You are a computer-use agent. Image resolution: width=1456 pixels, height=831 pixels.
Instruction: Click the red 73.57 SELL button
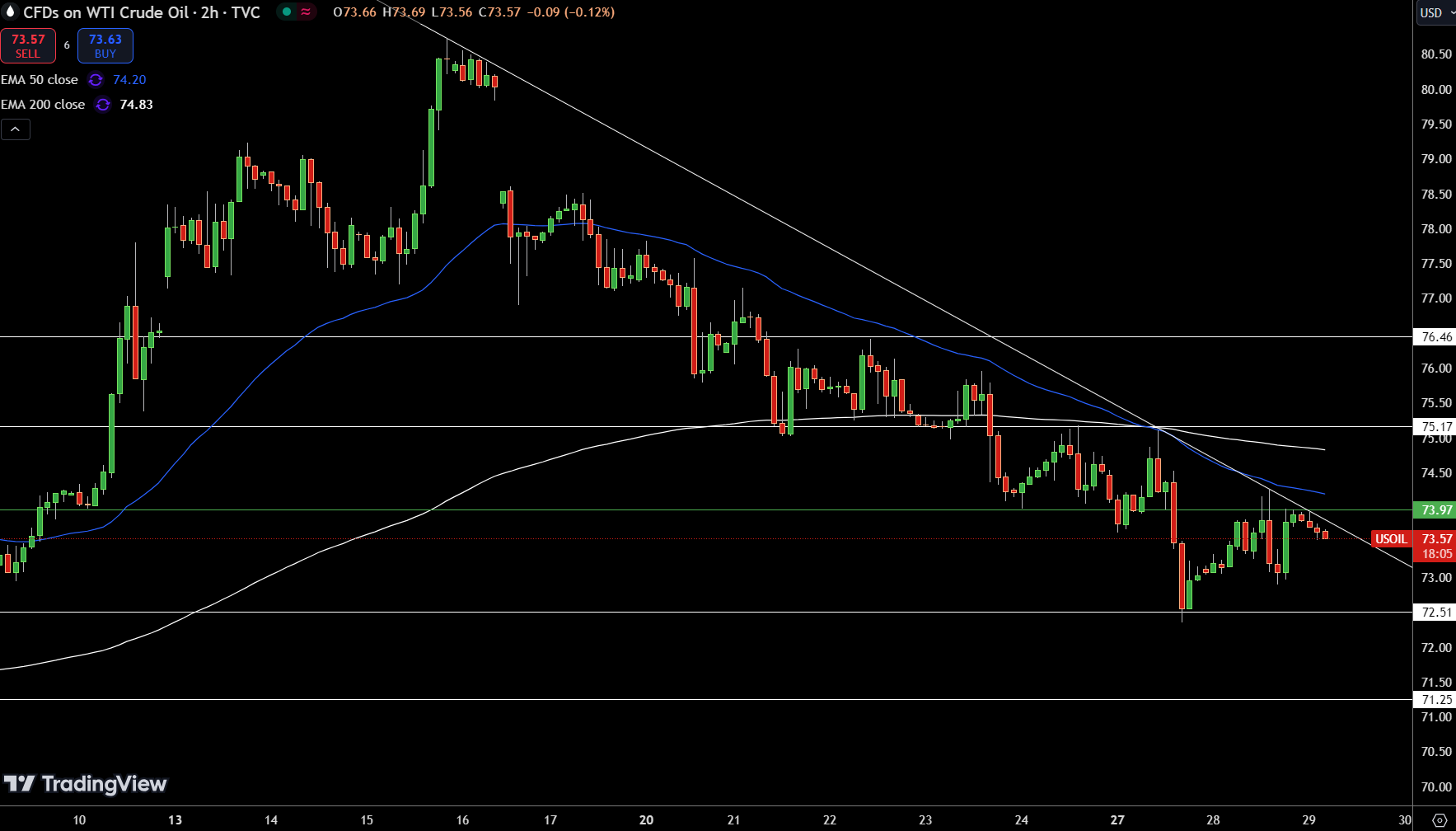point(28,46)
